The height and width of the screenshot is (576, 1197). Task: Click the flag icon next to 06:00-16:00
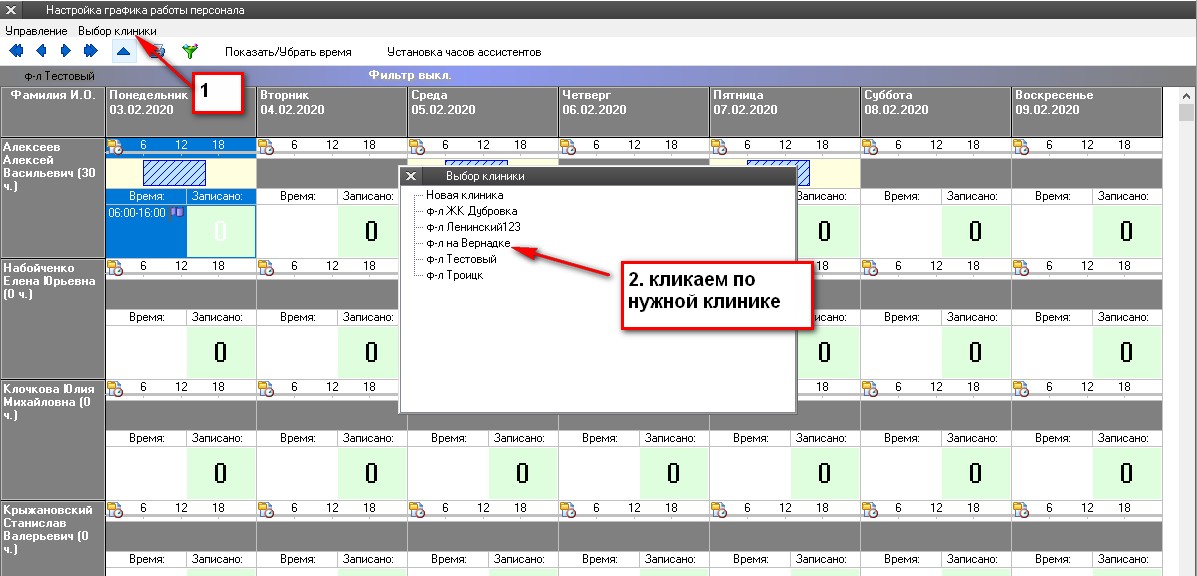[x=178, y=213]
